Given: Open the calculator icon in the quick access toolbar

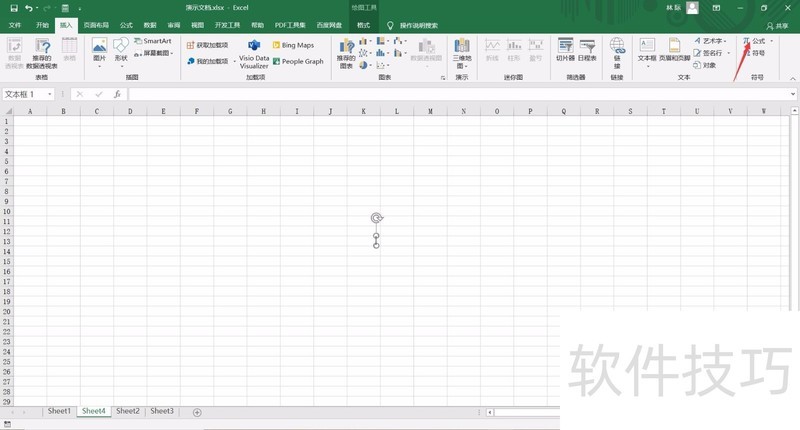Looking at the screenshot, I should (x=65, y=8).
